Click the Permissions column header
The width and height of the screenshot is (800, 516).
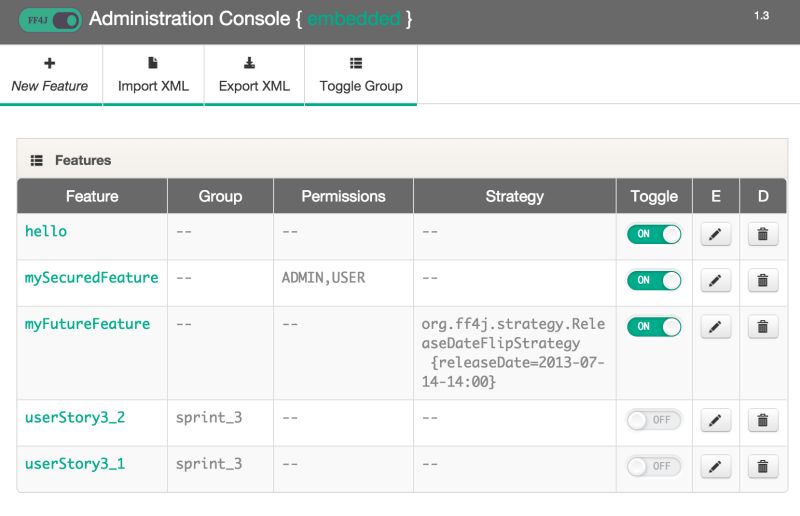[x=343, y=196]
